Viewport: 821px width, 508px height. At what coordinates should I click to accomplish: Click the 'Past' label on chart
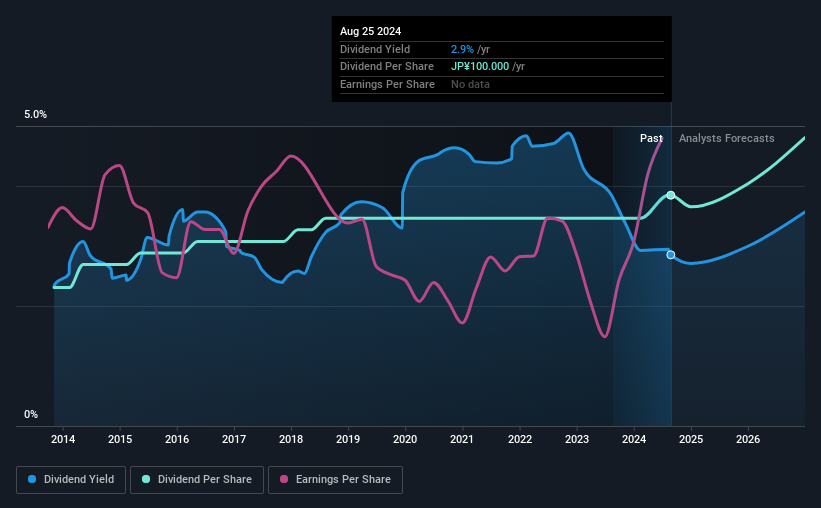pos(651,138)
